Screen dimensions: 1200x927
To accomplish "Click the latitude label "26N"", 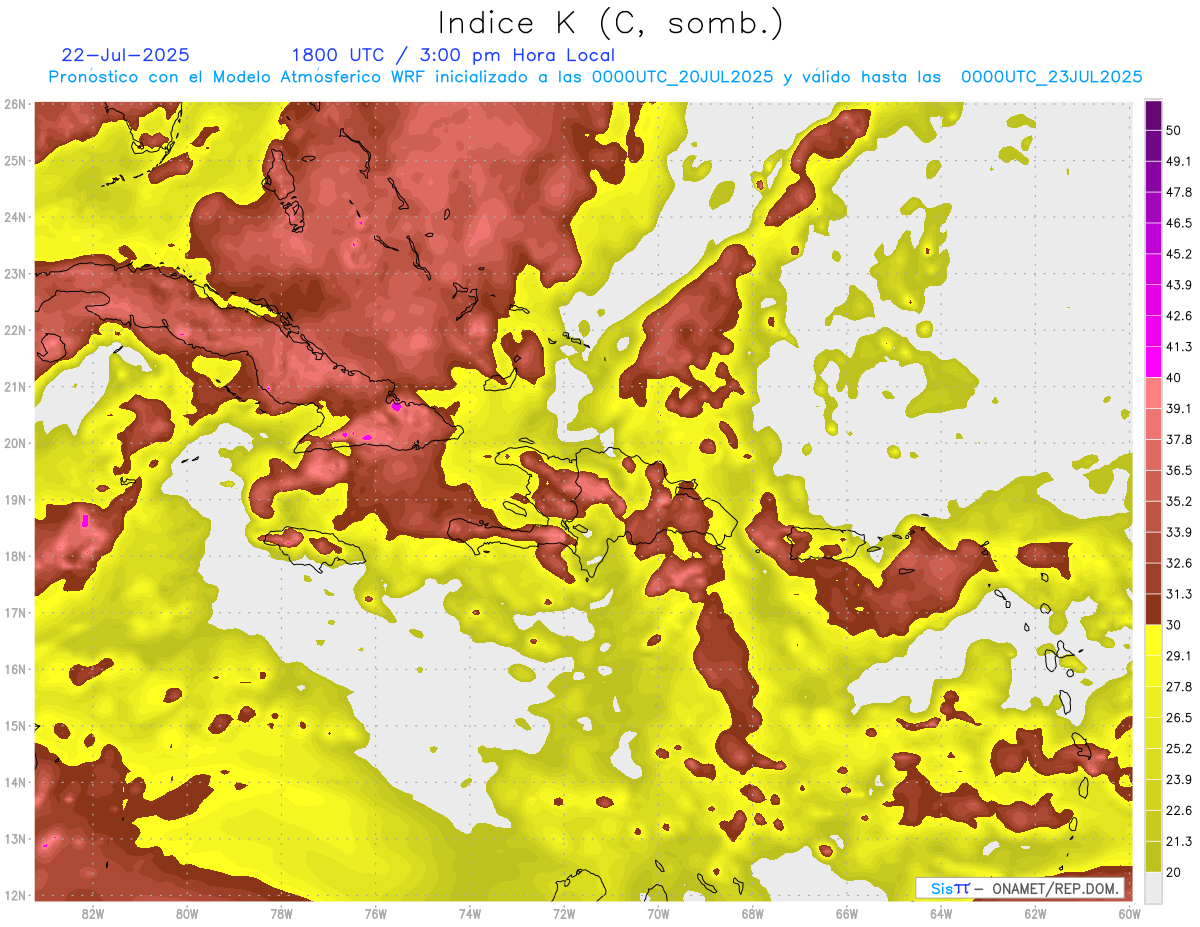I will pyautogui.click(x=15, y=104).
